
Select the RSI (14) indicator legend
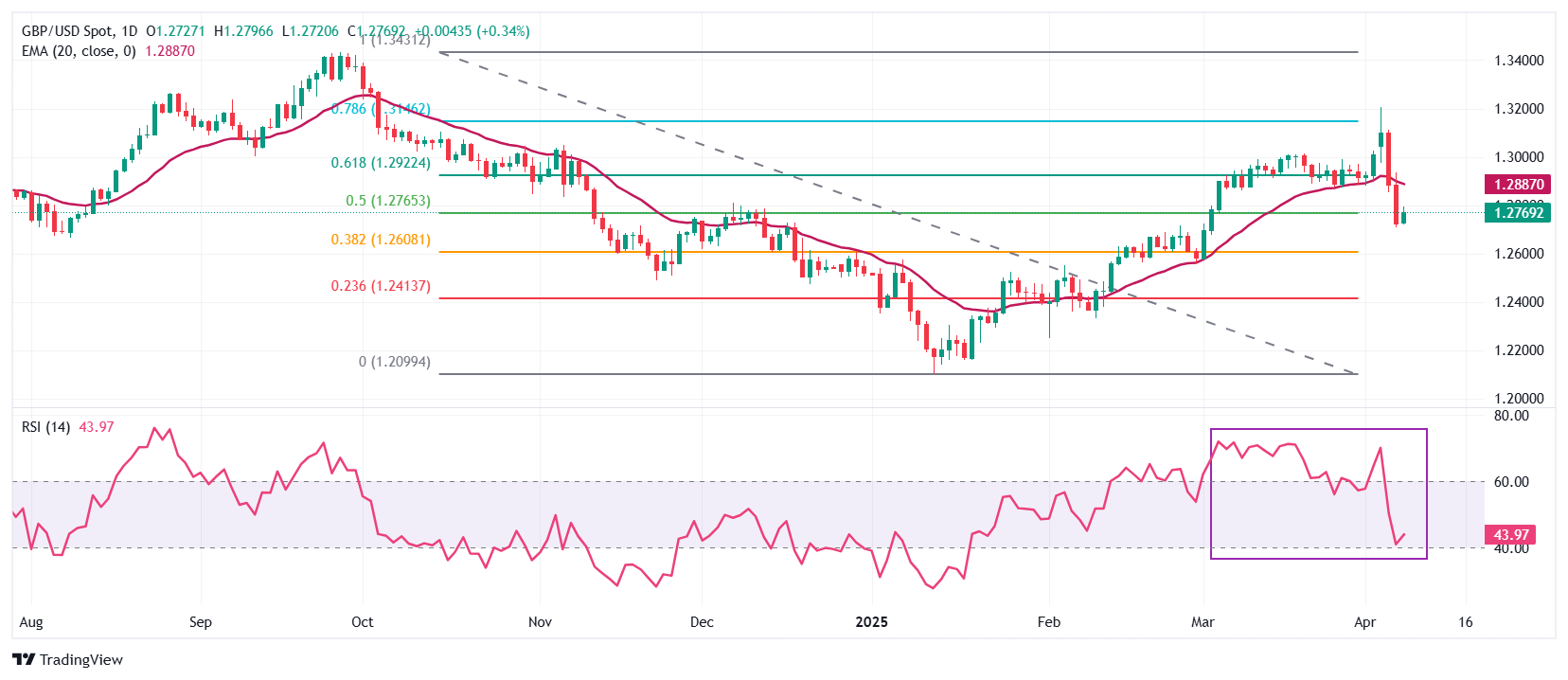pyautogui.click(x=45, y=427)
